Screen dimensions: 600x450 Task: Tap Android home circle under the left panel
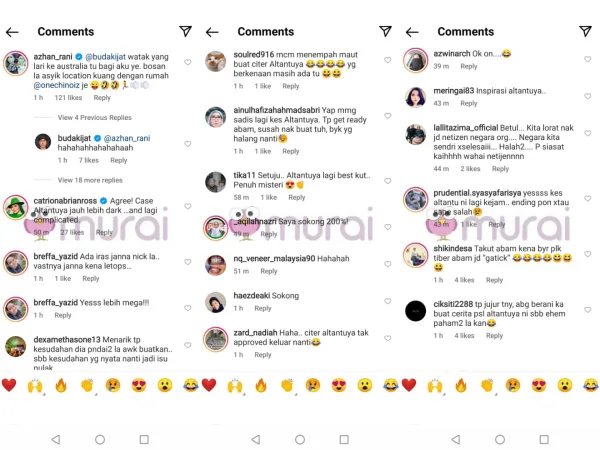(x=100, y=439)
